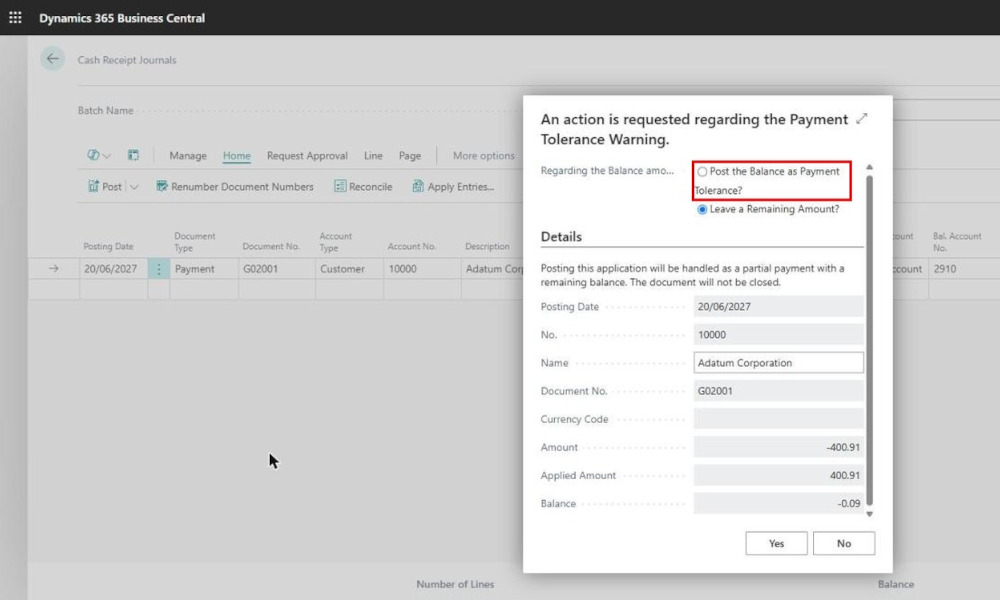Screen dimensions: 1000x600
Task: Open row options three-dot menu
Action: coord(159,269)
